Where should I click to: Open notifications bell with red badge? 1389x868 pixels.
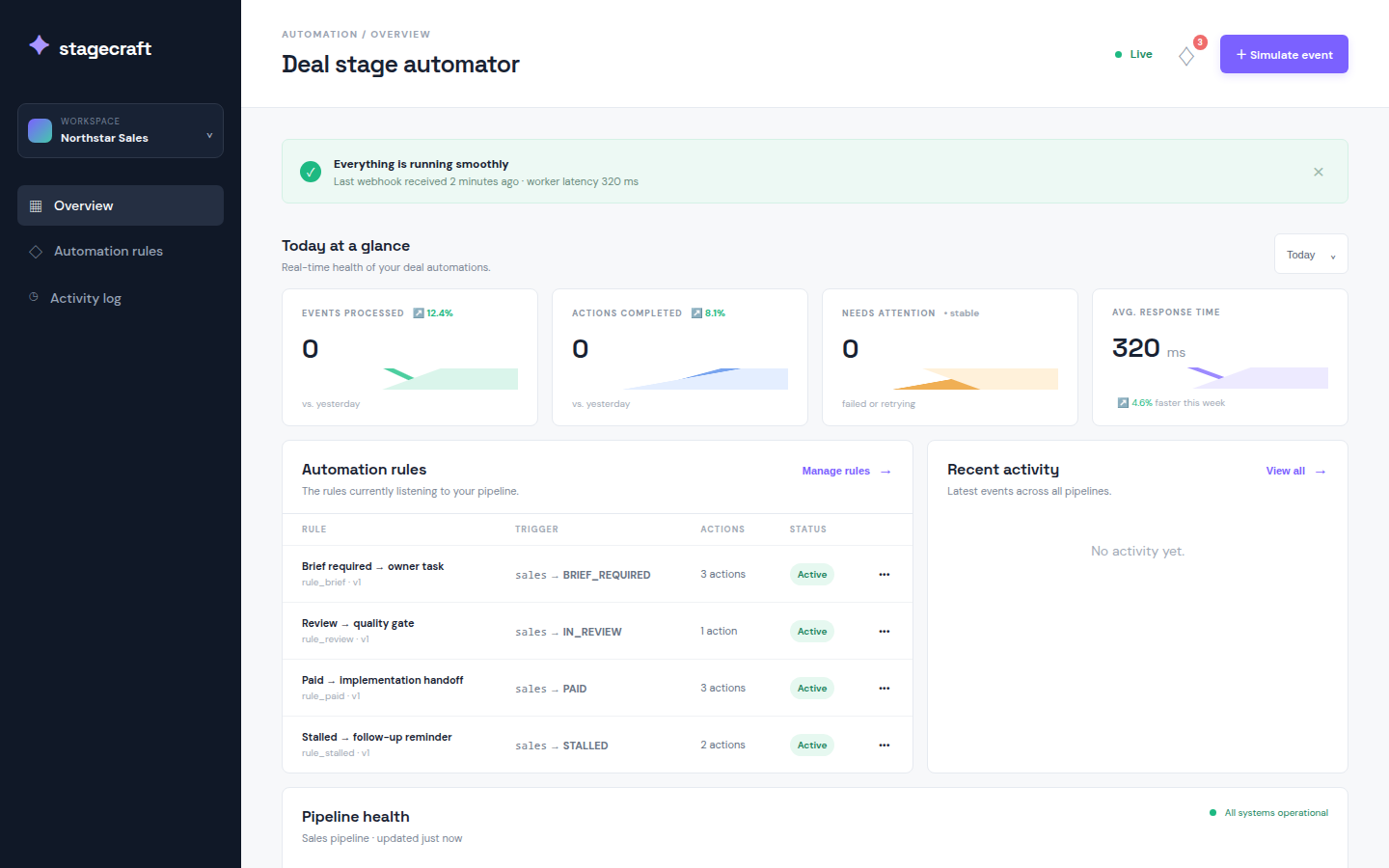pyautogui.click(x=1187, y=55)
